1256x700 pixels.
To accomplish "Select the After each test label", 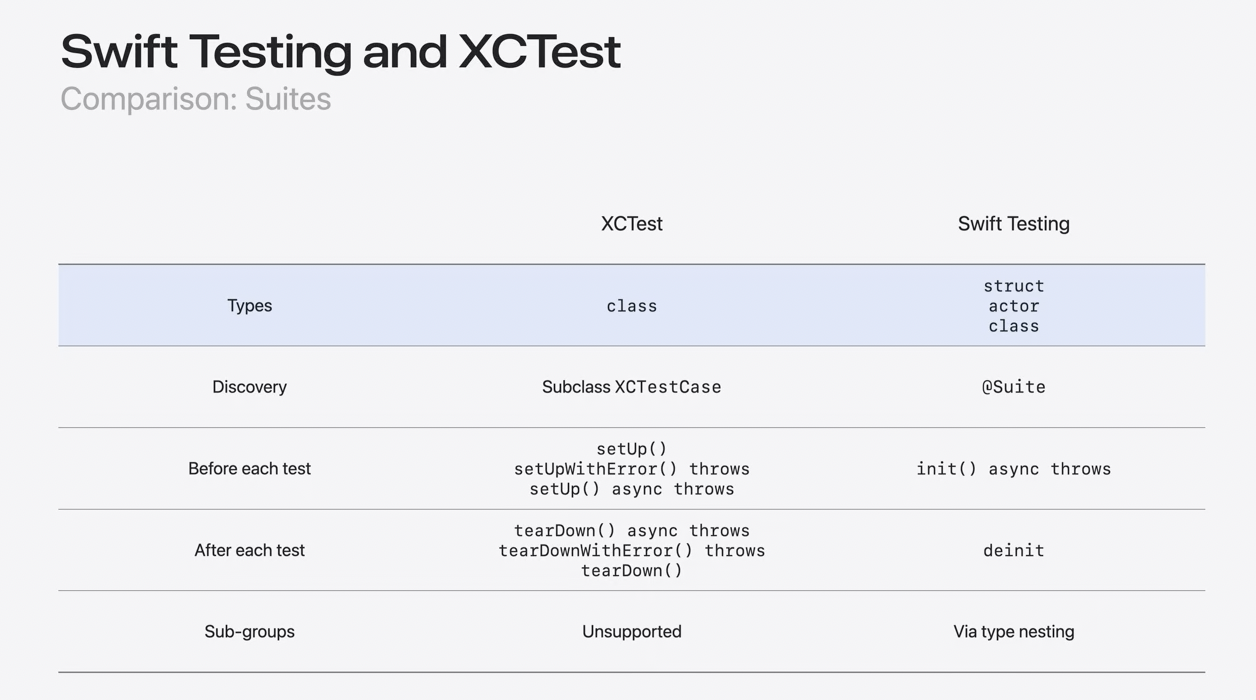I will [249, 550].
